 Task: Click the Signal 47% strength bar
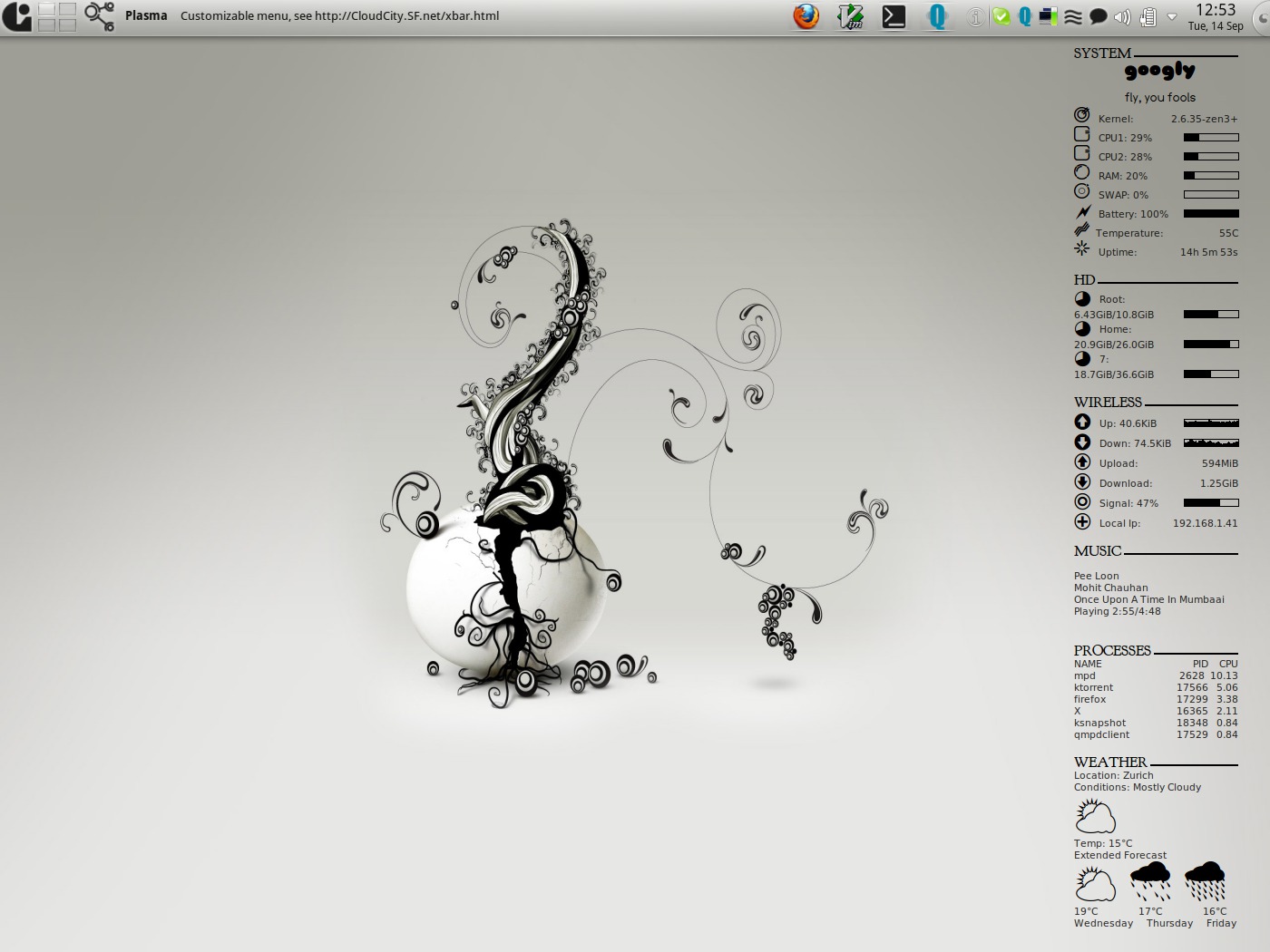(x=1211, y=503)
